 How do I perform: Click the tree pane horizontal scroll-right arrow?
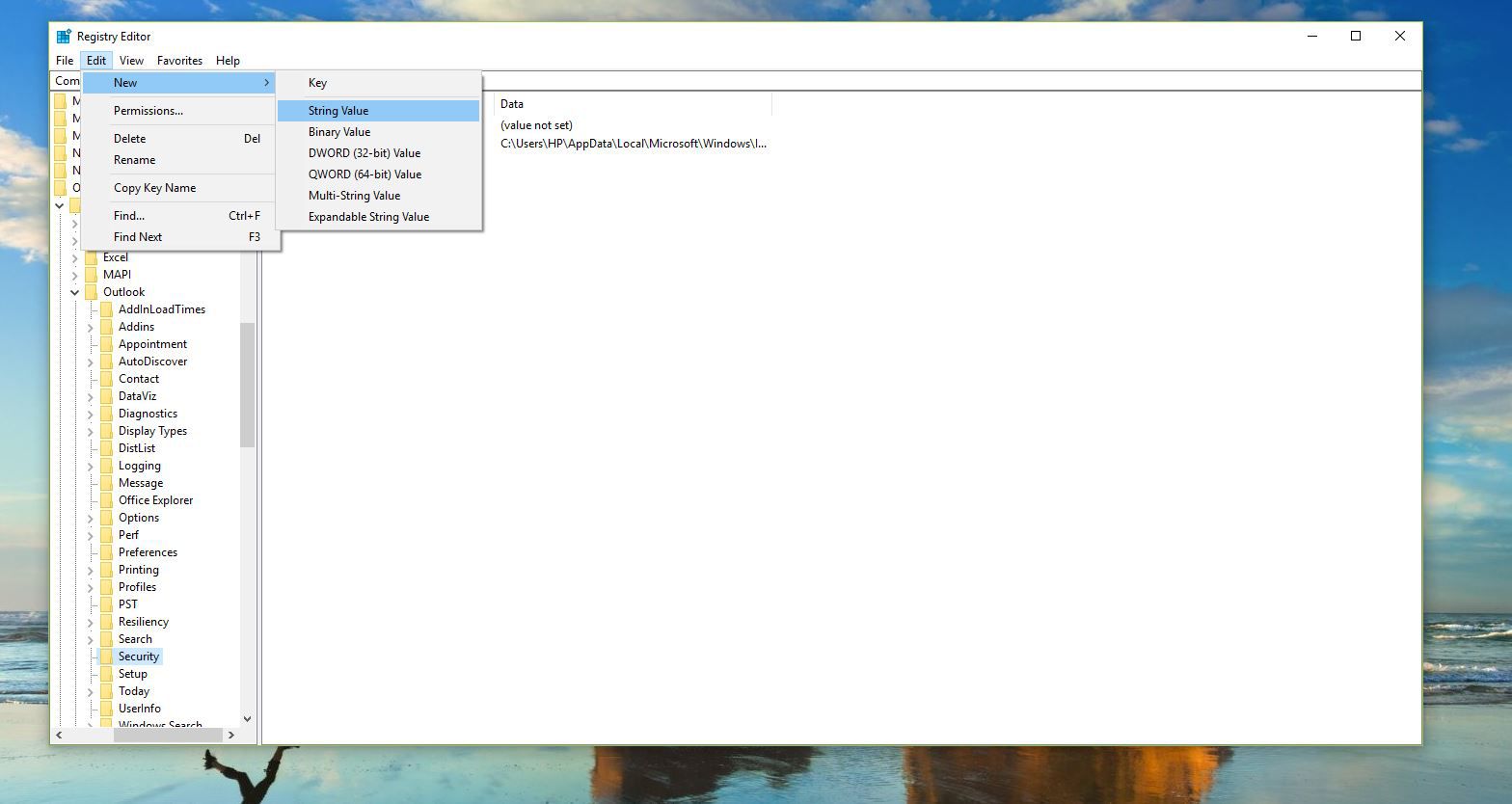click(x=230, y=735)
